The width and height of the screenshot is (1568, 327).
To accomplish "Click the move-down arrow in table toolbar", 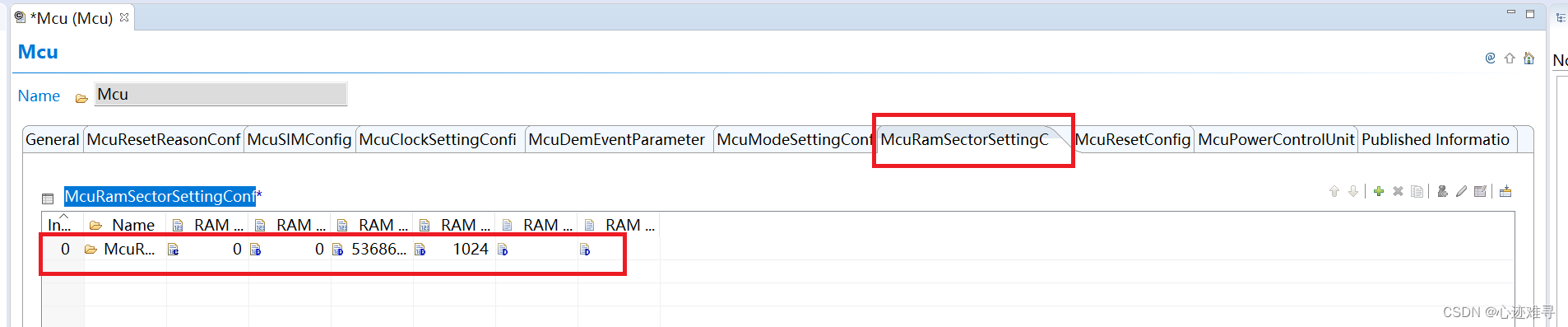I will click(1353, 191).
